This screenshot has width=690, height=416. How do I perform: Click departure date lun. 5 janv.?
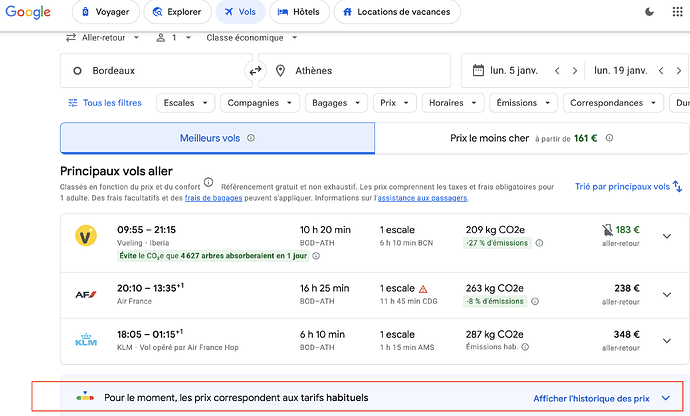[x=514, y=70]
